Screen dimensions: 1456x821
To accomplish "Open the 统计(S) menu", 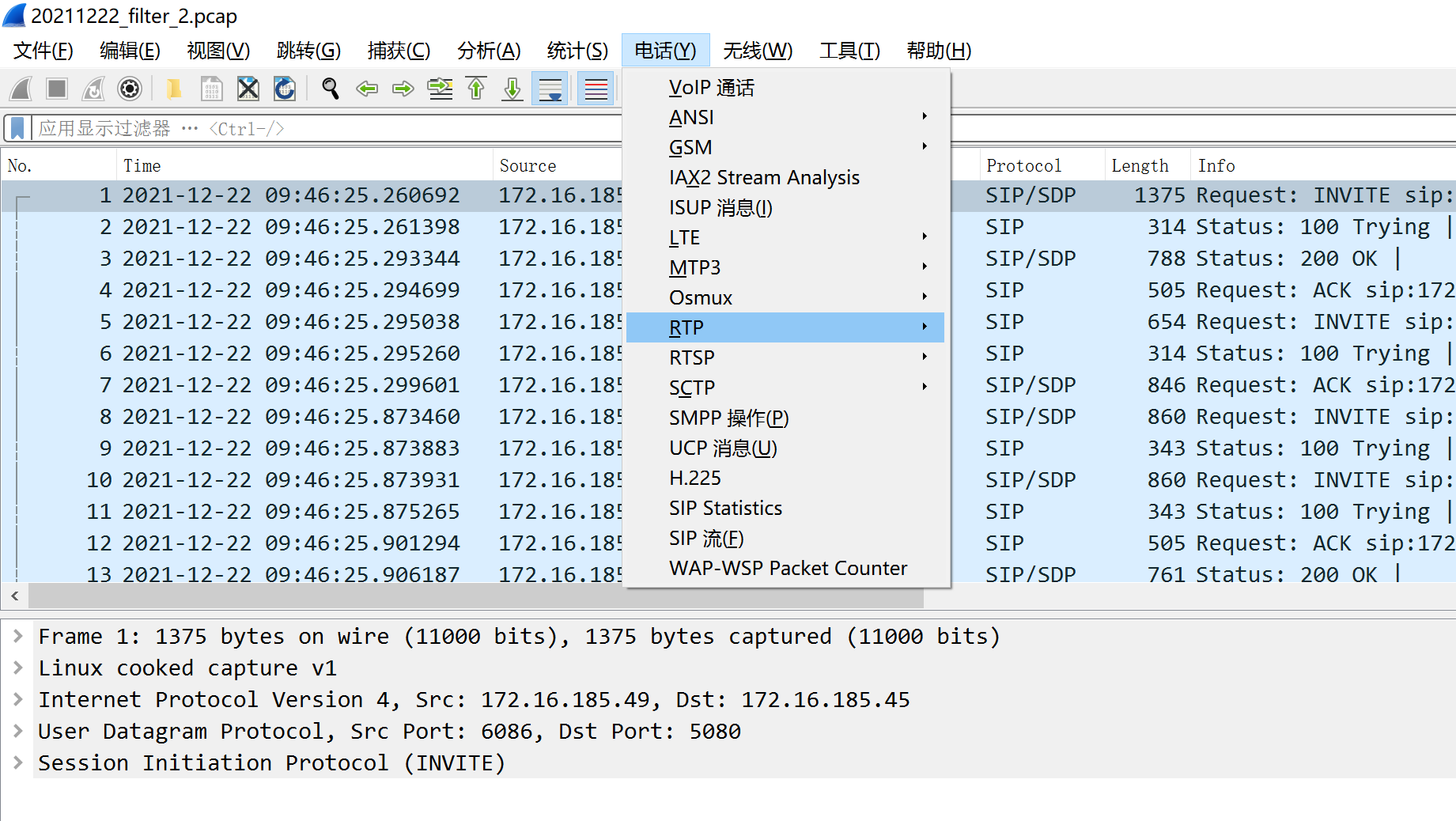I will [x=577, y=50].
